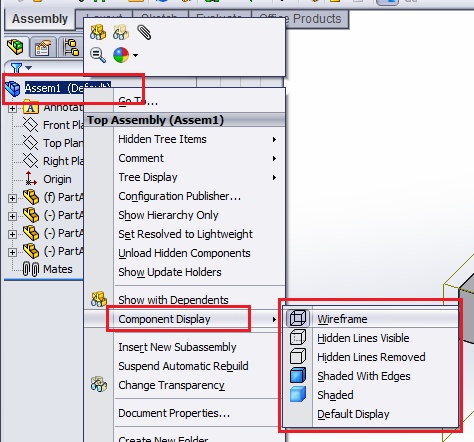Choose Go To menu entry
The height and width of the screenshot is (442, 474).
pos(199,101)
